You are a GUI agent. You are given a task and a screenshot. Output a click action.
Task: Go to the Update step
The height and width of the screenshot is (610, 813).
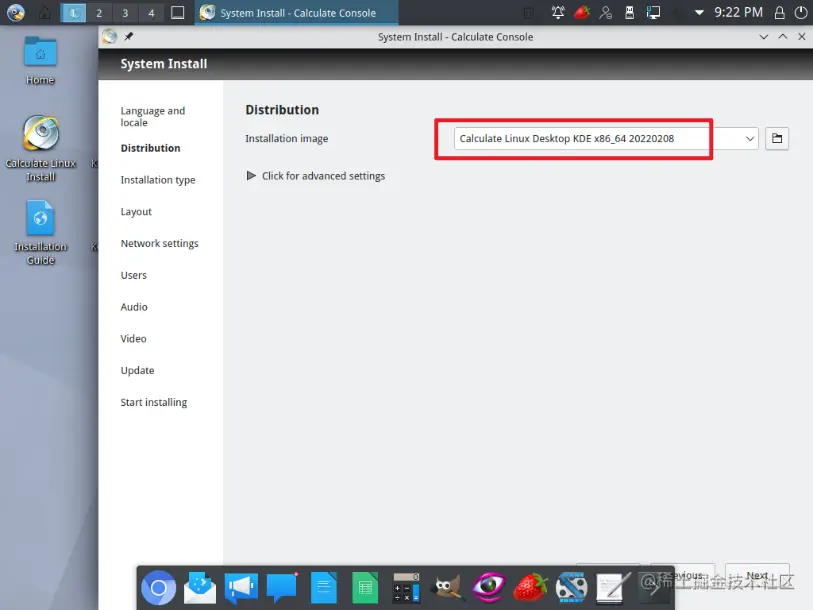(x=137, y=370)
